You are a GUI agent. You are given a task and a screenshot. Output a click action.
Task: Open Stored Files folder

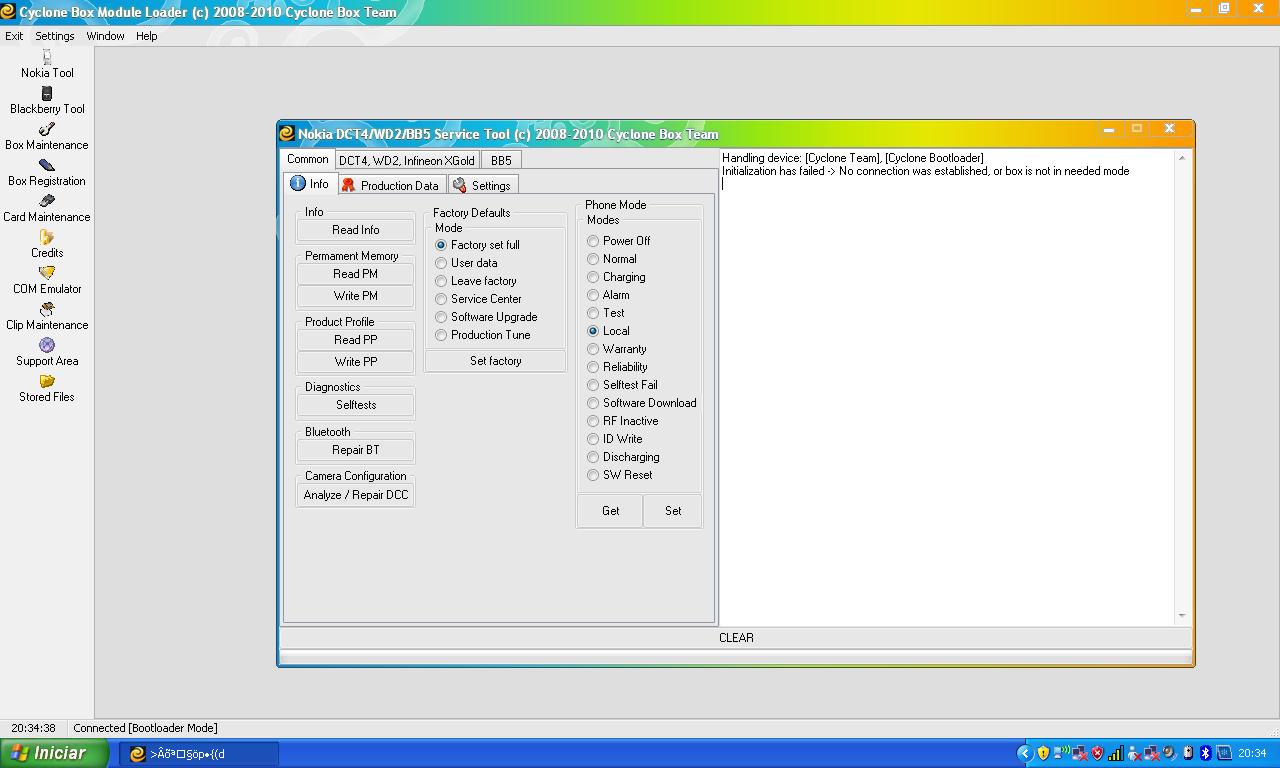click(x=47, y=382)
